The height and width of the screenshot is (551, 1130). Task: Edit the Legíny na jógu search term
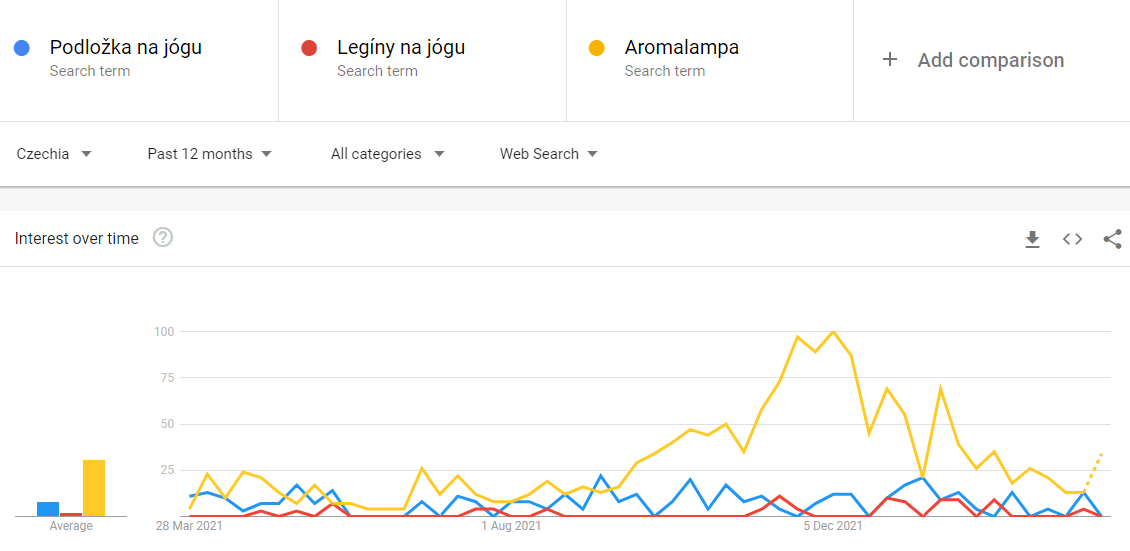400,47
